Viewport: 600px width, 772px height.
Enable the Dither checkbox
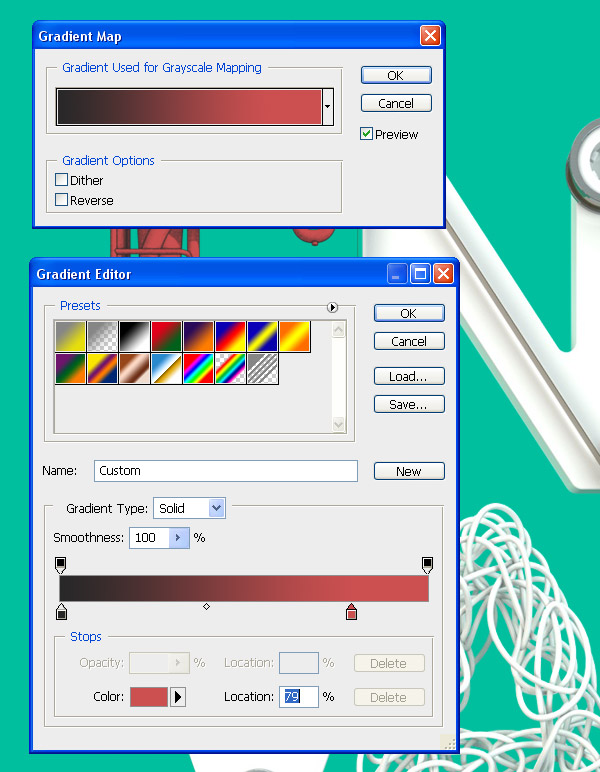click(x=62, y=180)
